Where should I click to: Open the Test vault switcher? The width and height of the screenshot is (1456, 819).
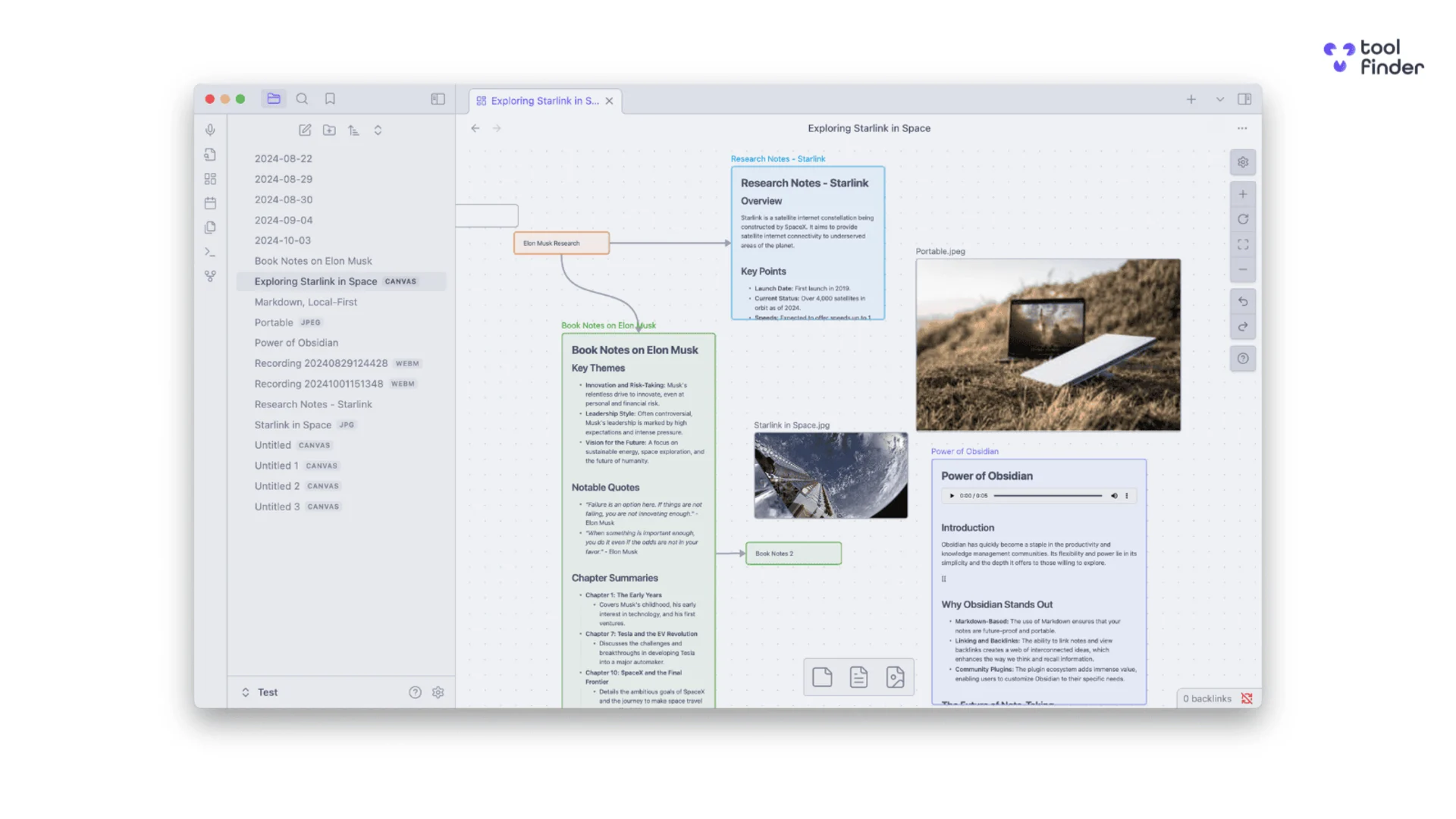point(260,692)
